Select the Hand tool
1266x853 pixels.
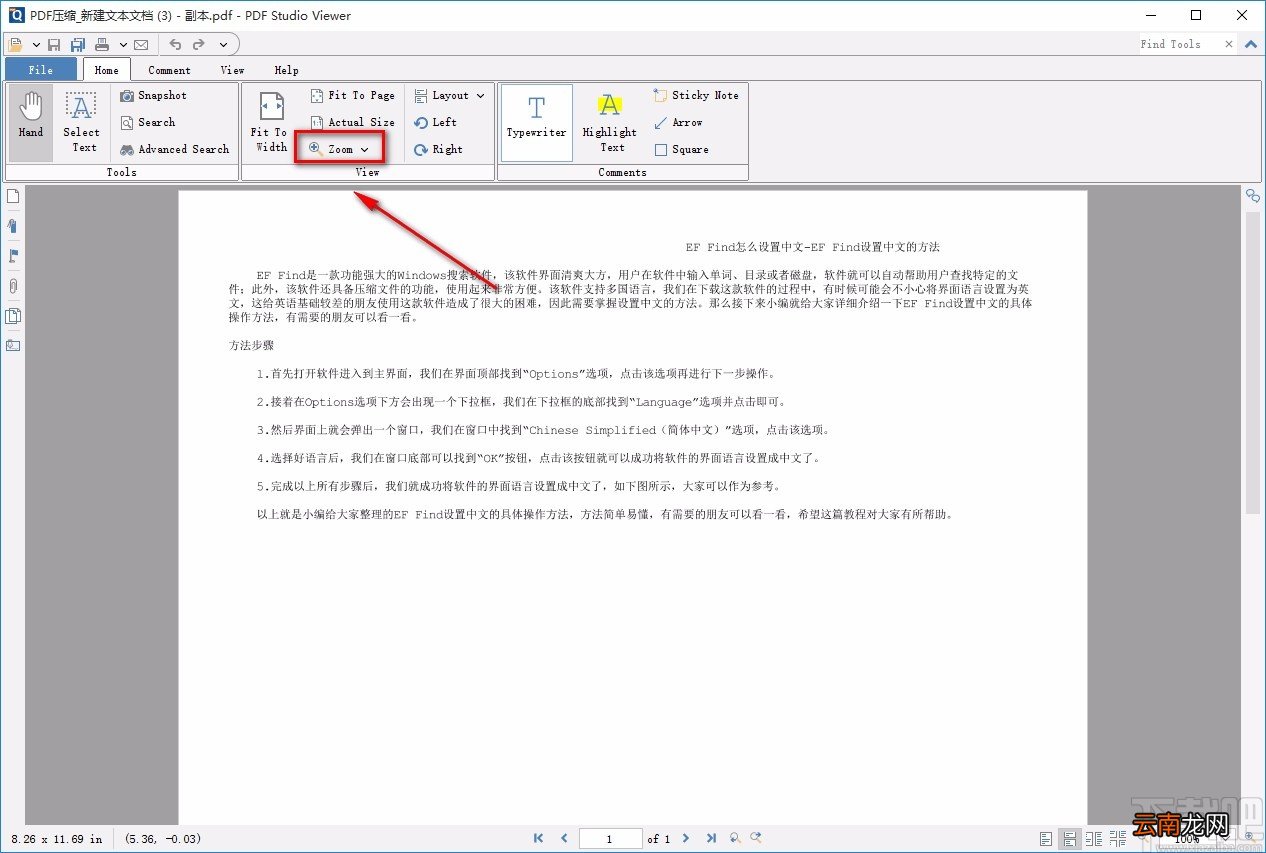coord(31,123)
